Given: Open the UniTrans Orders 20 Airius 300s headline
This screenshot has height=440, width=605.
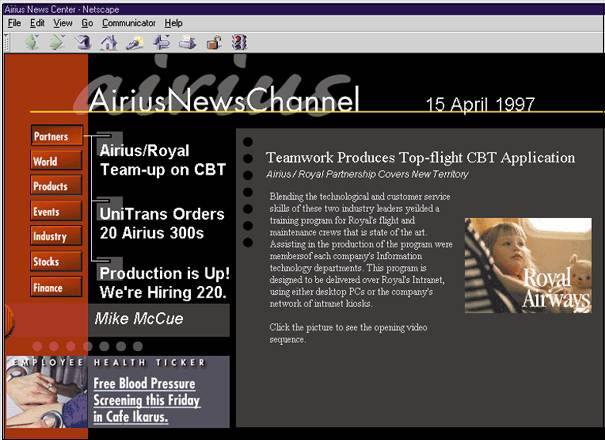Looking at the screenshot, I should click(162, 223).
